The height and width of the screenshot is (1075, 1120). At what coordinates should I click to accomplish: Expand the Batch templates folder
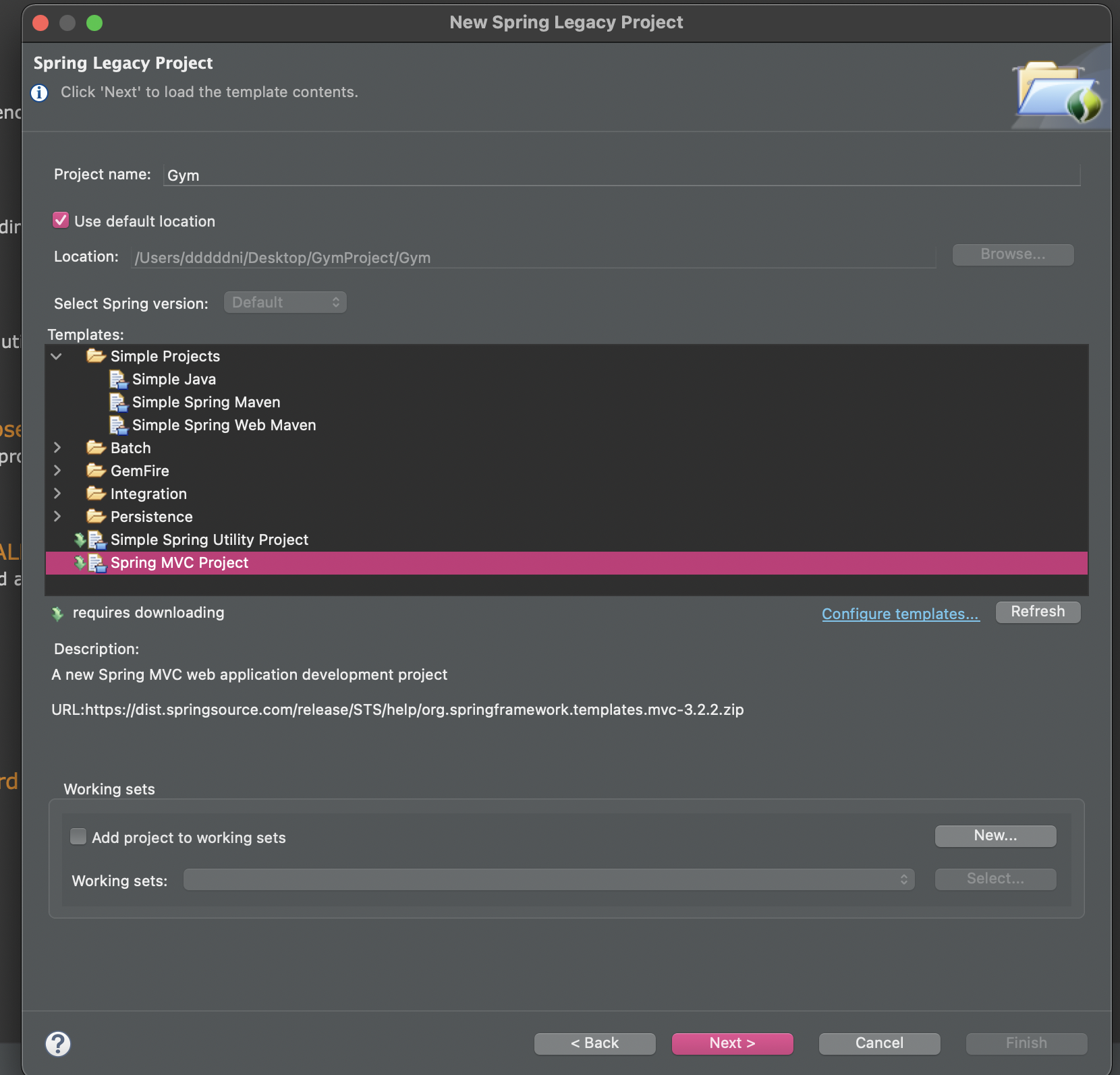pyautogui.click(x=57, y=447)
